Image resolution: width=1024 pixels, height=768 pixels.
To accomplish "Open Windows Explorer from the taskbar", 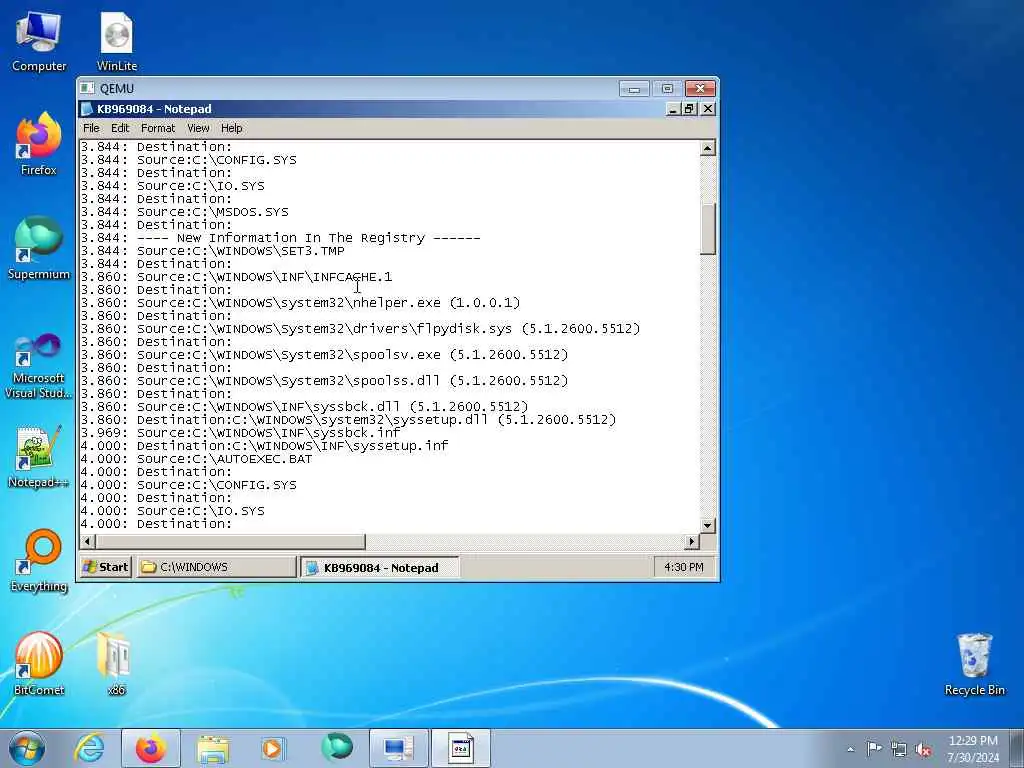I will tap(213, 748).
